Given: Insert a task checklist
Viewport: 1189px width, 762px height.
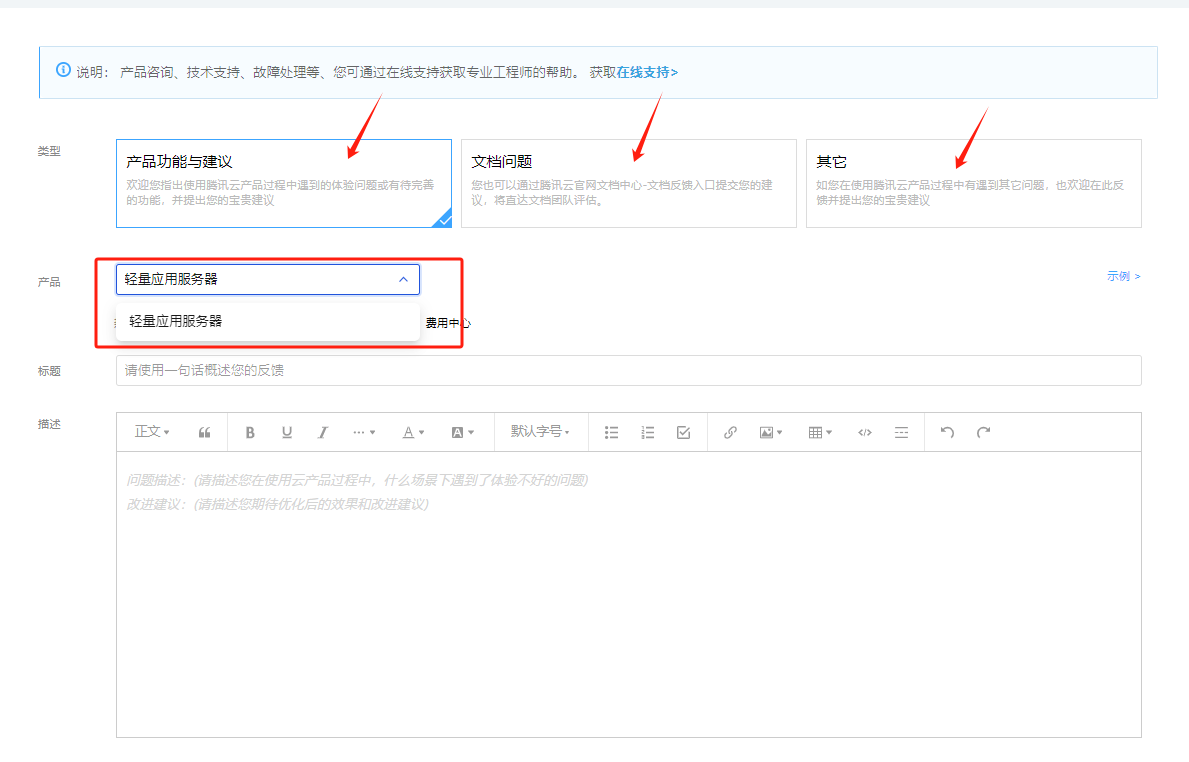Looking at the screenshot, I should click(683, 432).
